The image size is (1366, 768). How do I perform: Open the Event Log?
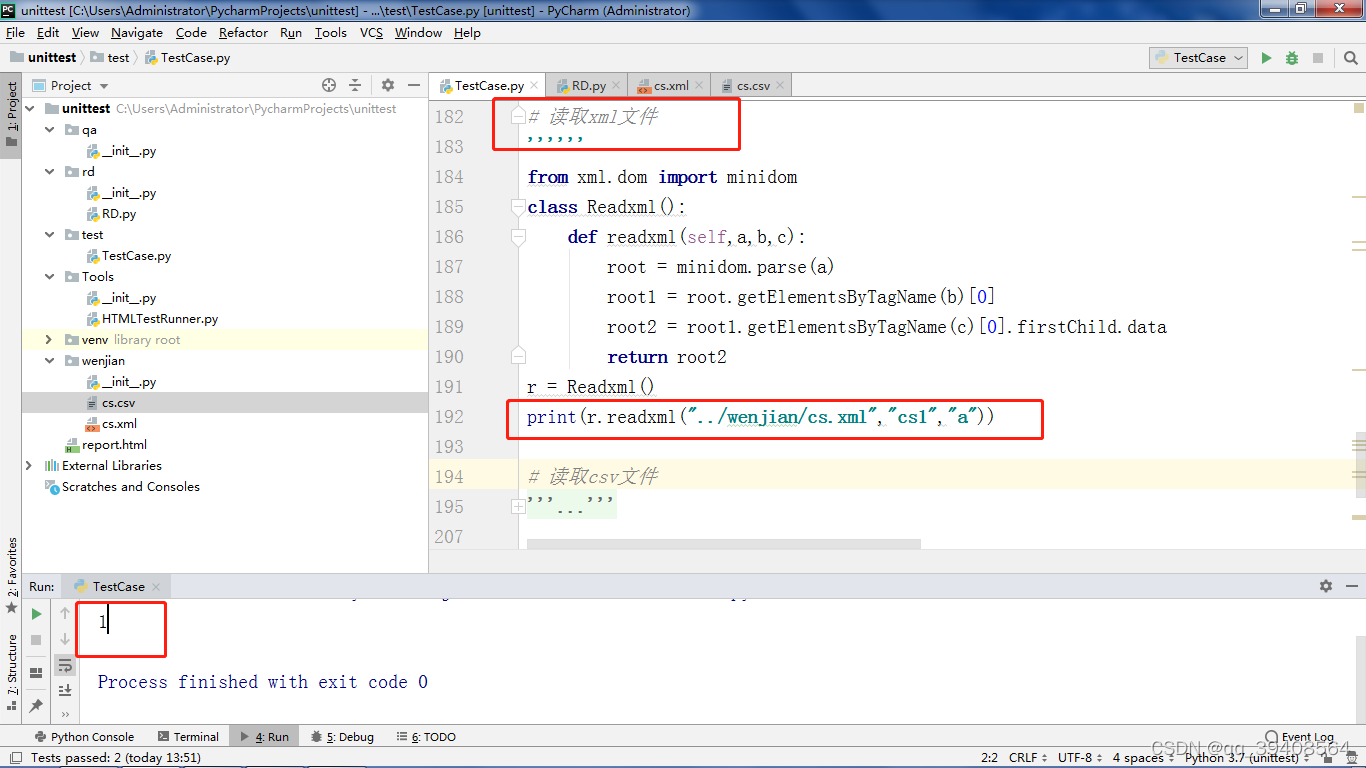1299,737
